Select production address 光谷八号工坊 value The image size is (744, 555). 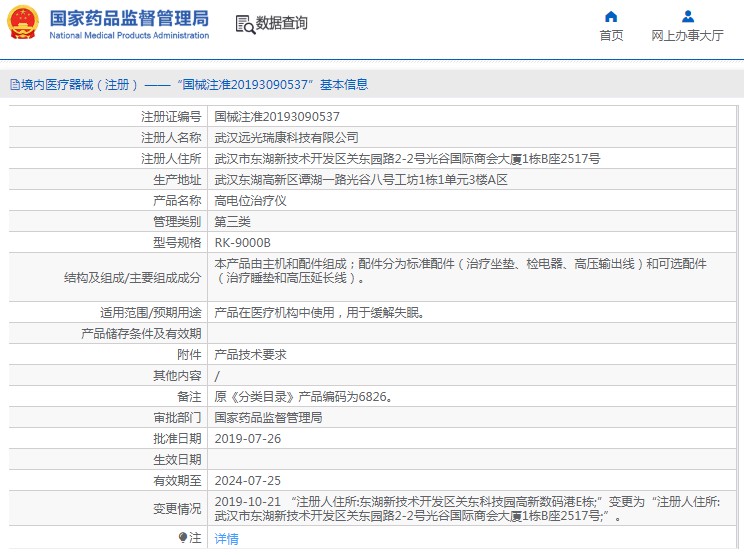[x=361, y=180]
